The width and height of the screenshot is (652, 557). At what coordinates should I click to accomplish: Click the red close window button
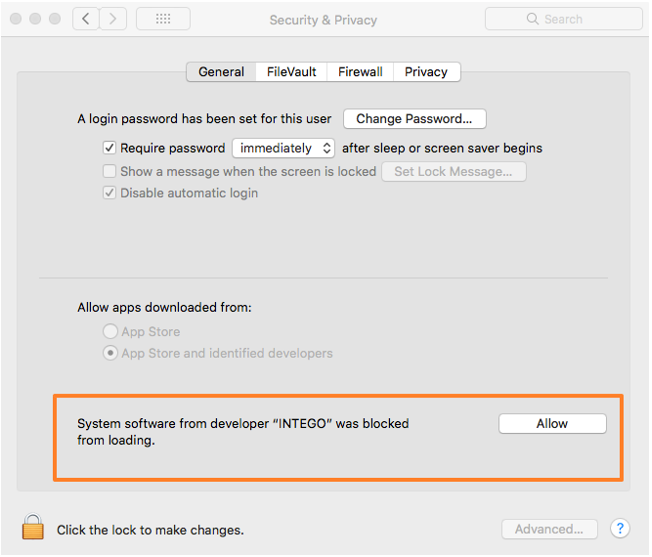(16, 19)
